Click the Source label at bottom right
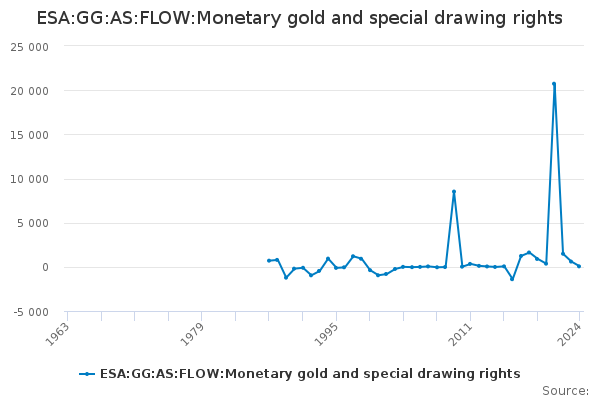 point(565,391)
